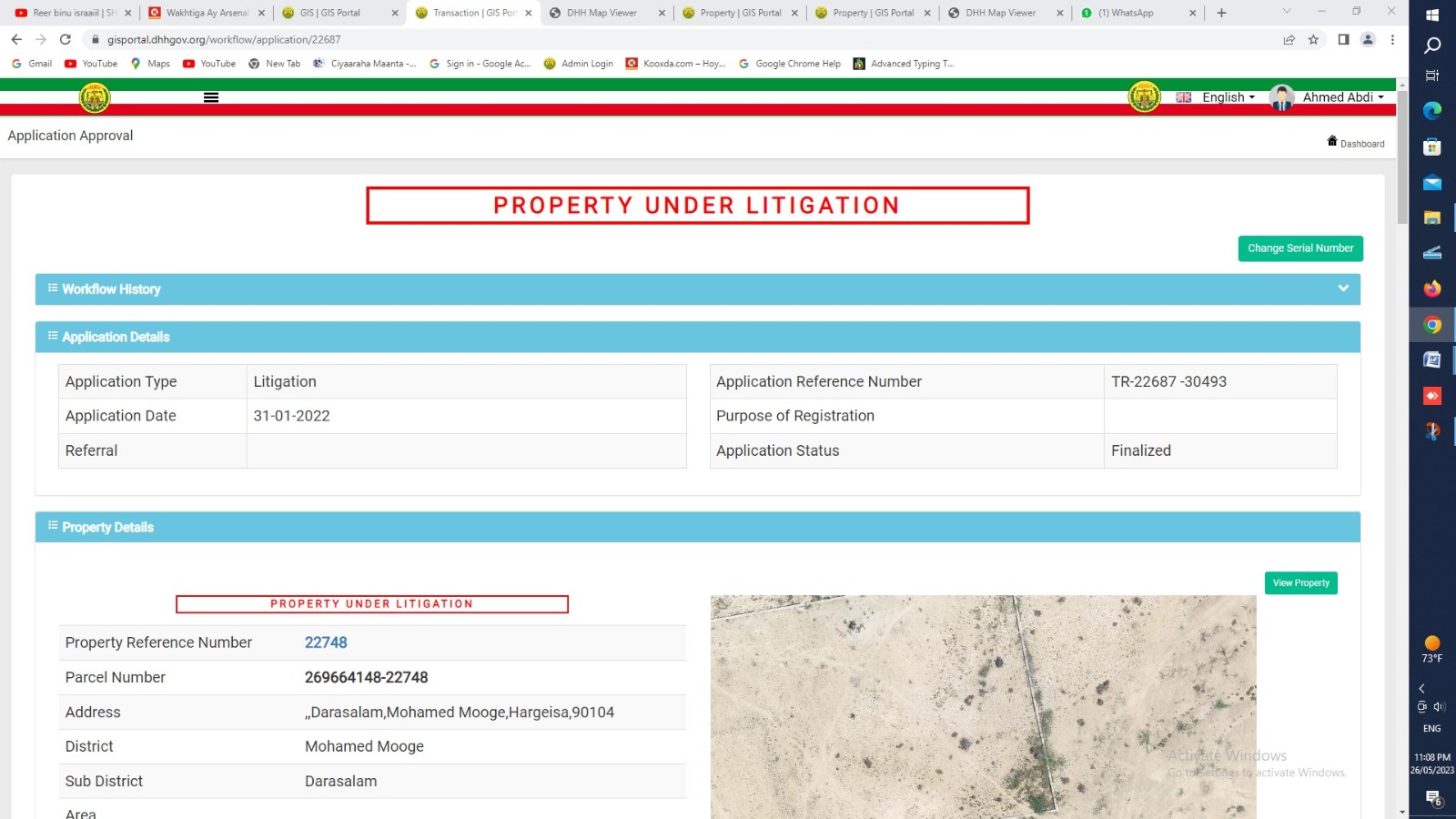Reload the page with refresh icon
1456x819 pixels.
66,39
